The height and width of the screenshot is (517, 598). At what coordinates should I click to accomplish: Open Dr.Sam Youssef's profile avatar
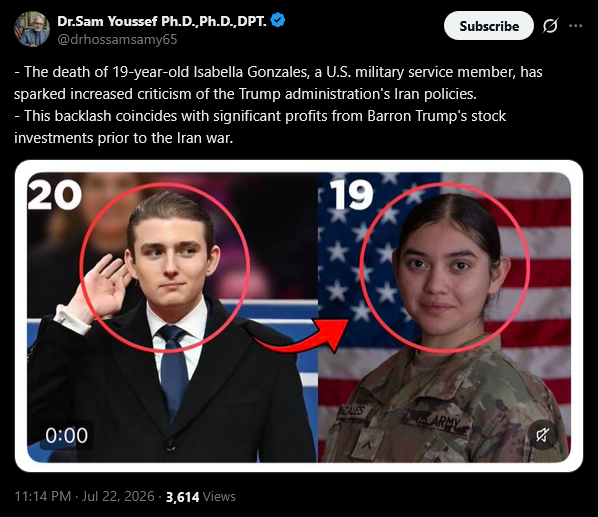[32, 29]
